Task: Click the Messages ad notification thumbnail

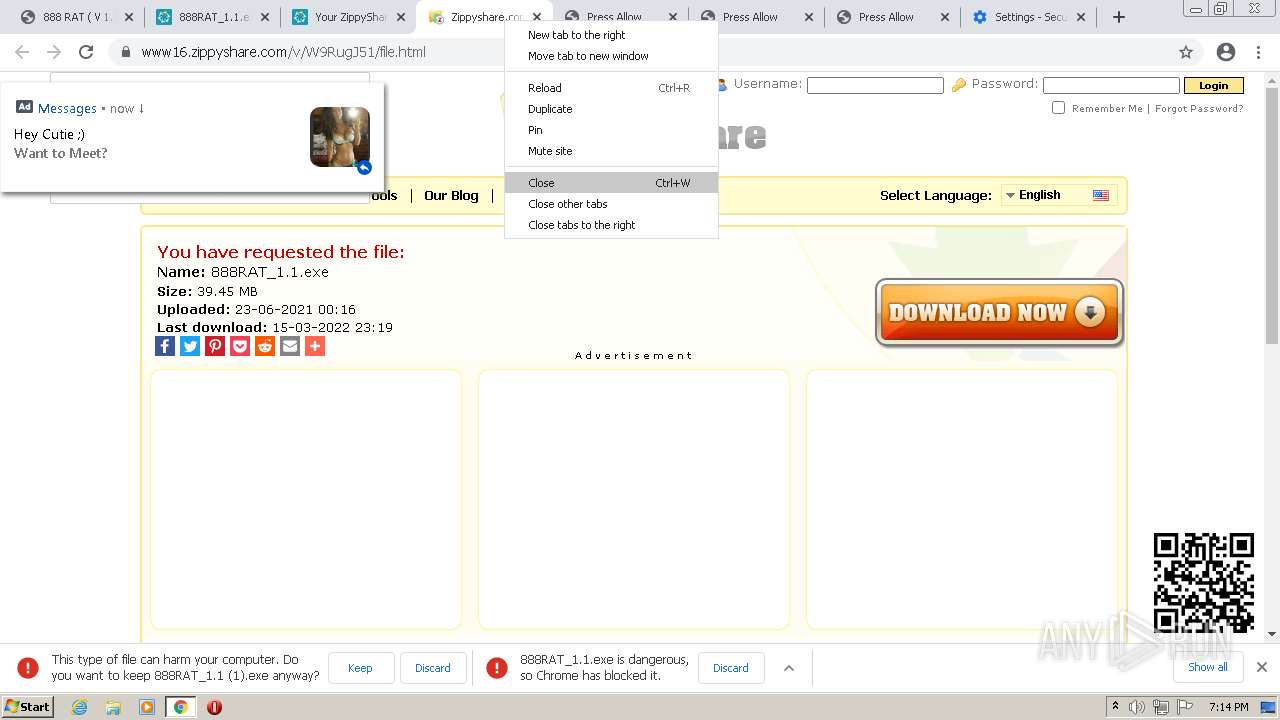Action: 340,137
